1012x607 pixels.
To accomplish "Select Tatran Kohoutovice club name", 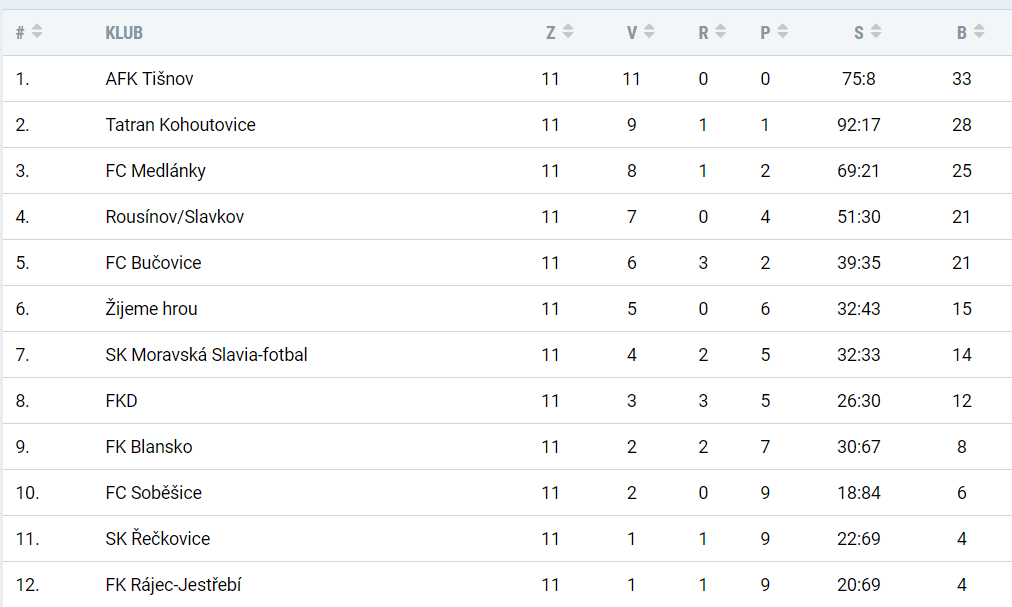I will point(181,125).
